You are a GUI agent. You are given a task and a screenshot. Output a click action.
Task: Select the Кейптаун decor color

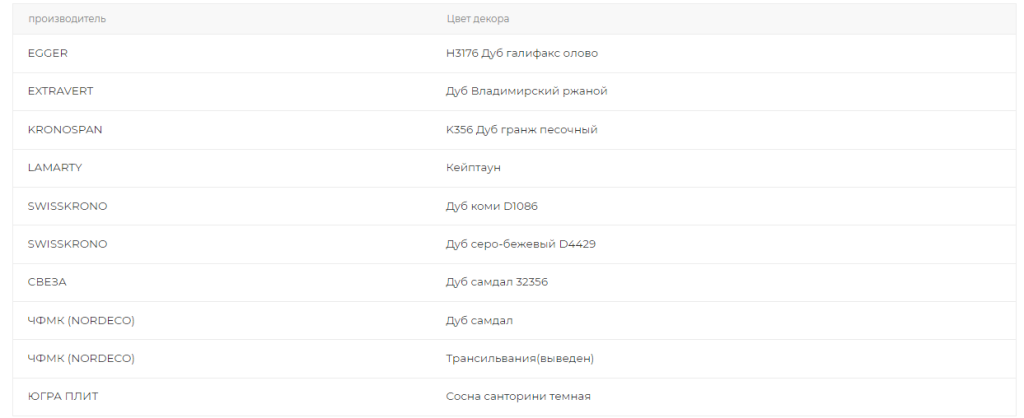473,168
